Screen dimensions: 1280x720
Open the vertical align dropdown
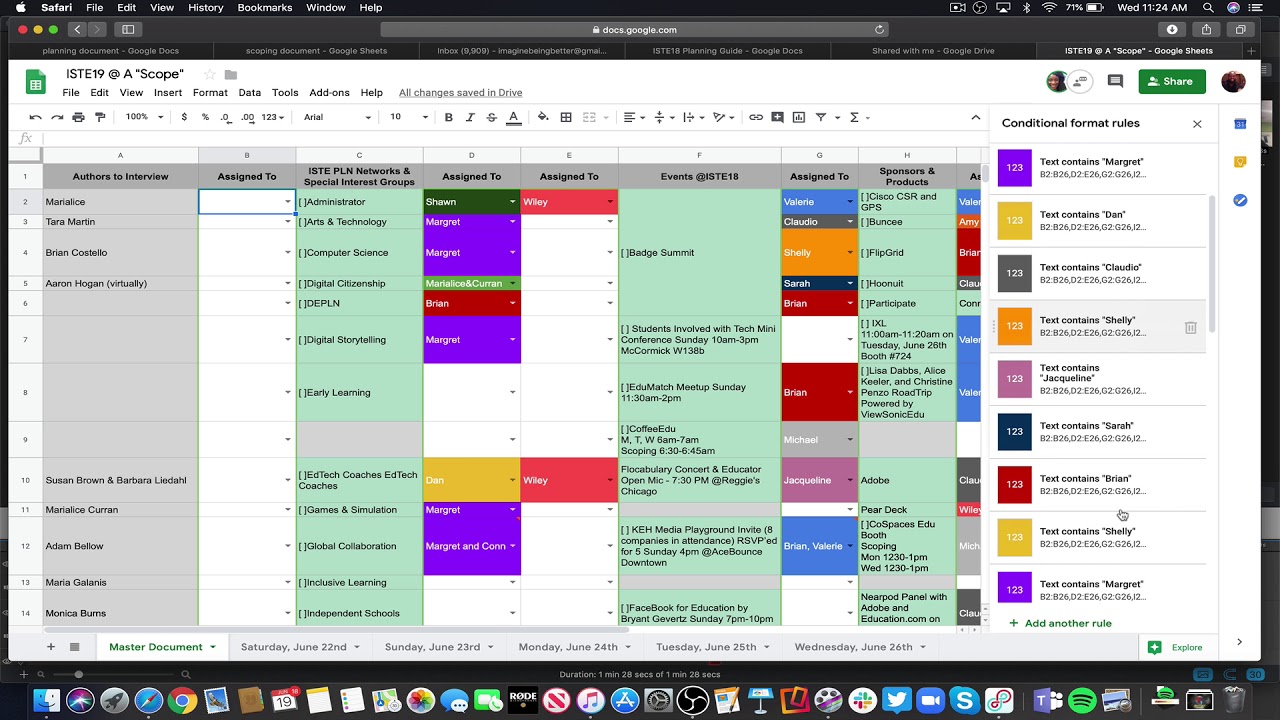click(x=662, y=117)
